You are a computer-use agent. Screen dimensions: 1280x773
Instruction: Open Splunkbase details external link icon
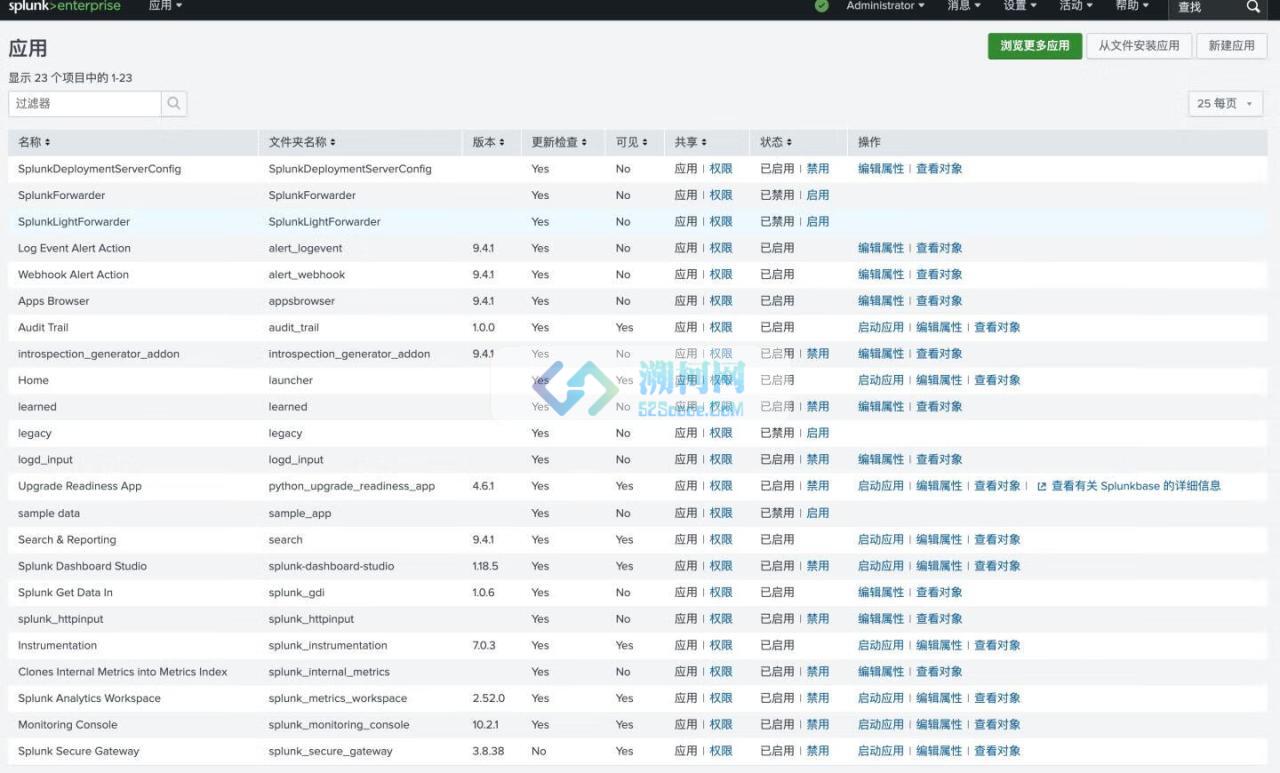click(1041, 486)
